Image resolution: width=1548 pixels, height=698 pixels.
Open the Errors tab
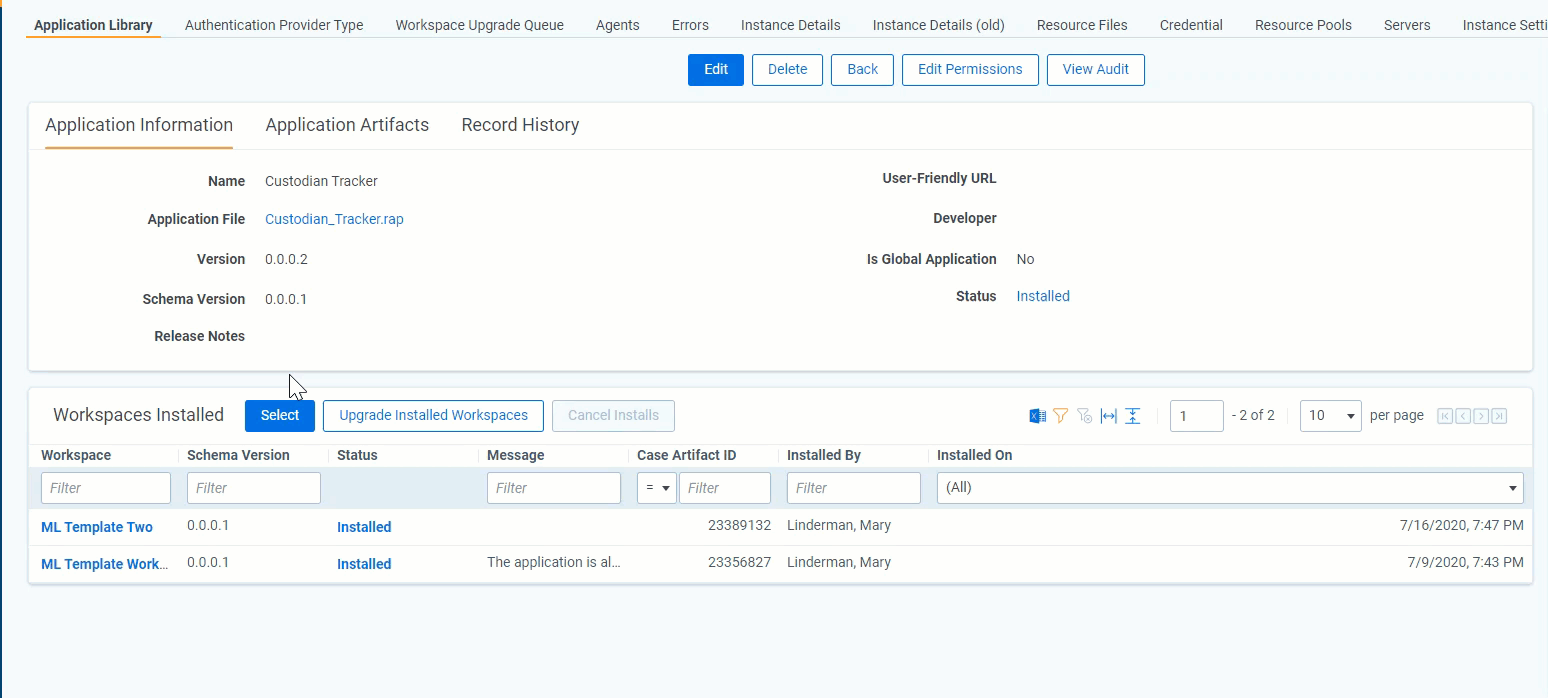690,25
